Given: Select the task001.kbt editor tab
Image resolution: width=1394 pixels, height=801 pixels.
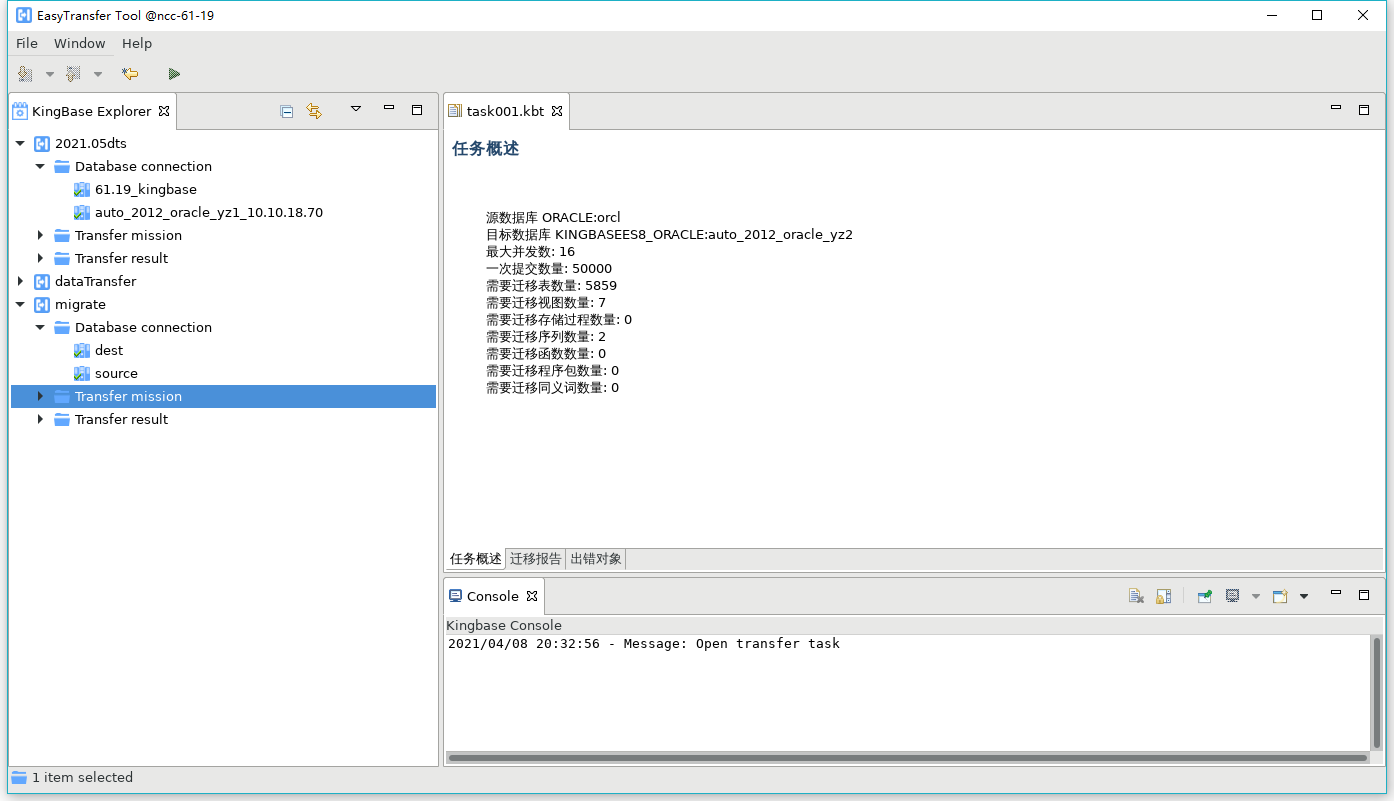Looking at the screenshot, I should (505, 111).
